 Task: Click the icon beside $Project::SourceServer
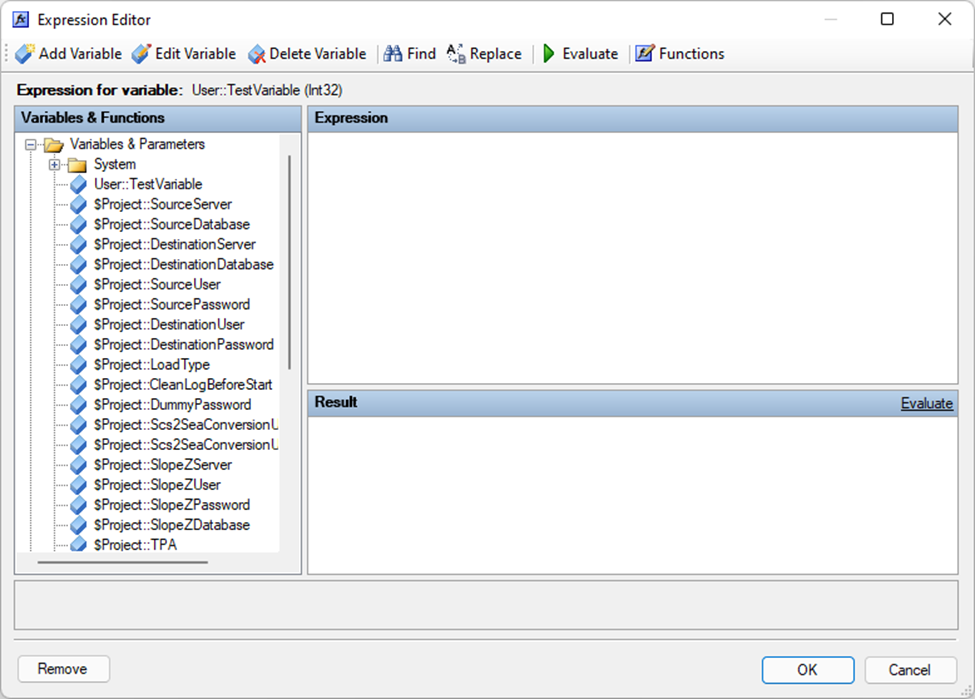(x=78, y=204)
